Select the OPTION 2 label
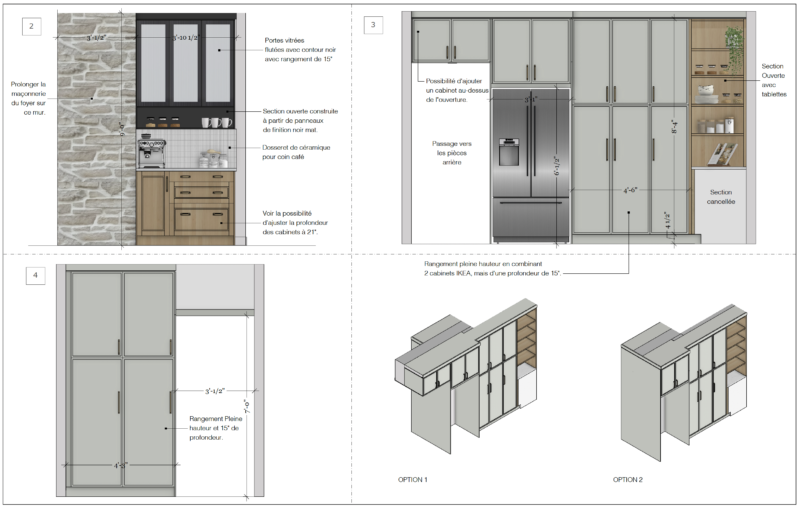This screenshot has height=508, width=800. (628, 479)
